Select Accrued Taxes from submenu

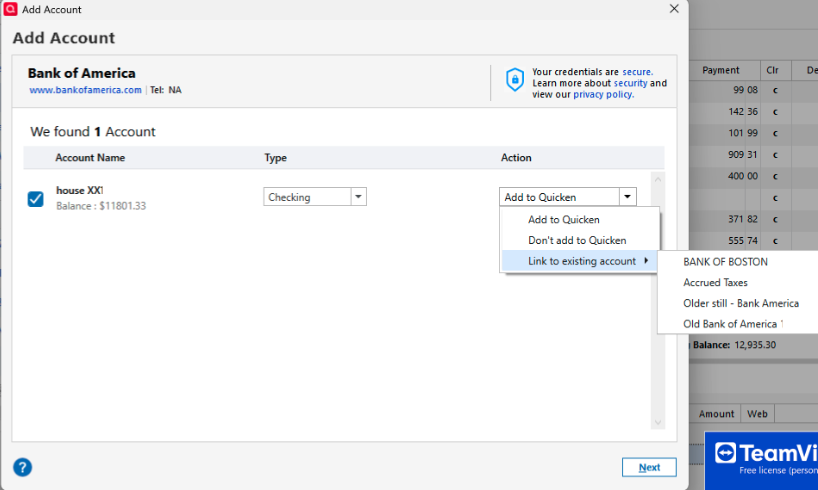click(715, 283)
